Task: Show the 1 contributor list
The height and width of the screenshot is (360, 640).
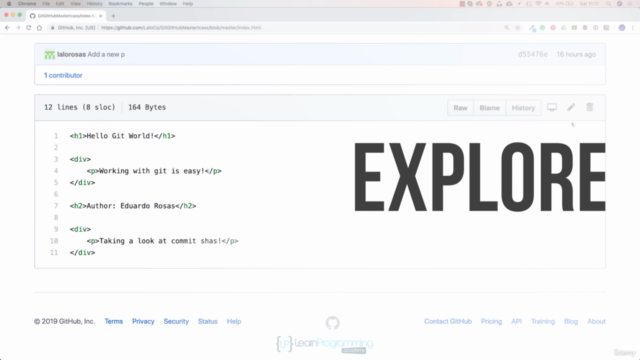Action: coord(63,75)
